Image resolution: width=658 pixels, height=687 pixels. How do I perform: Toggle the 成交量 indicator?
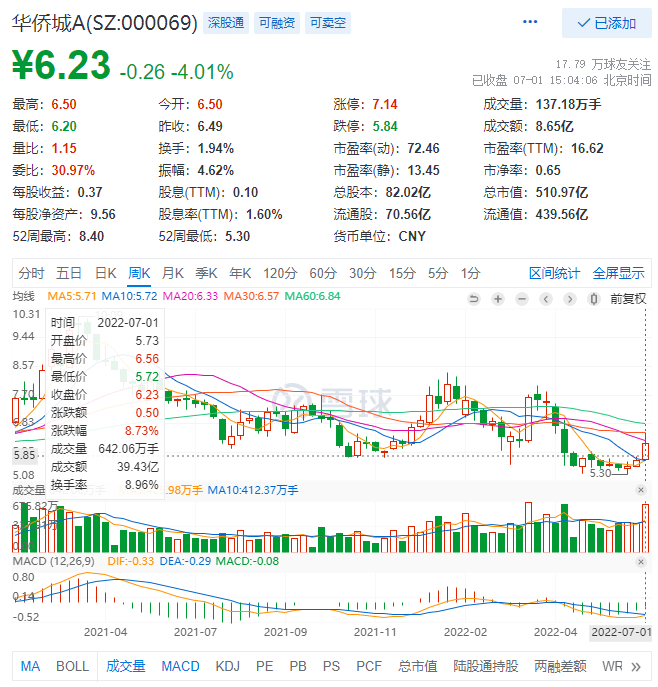tap(126, 667)
